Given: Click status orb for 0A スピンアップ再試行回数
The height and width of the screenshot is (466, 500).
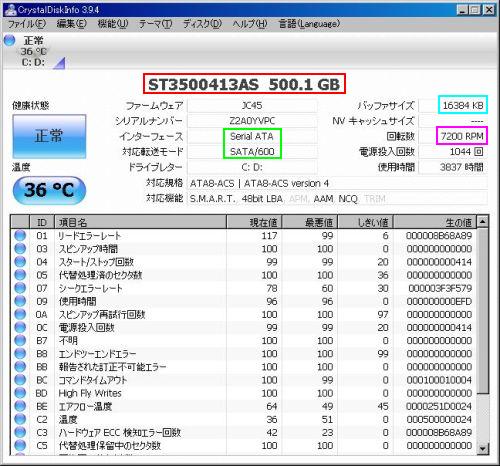Looking at the screenshot, I should pos(20,314).
